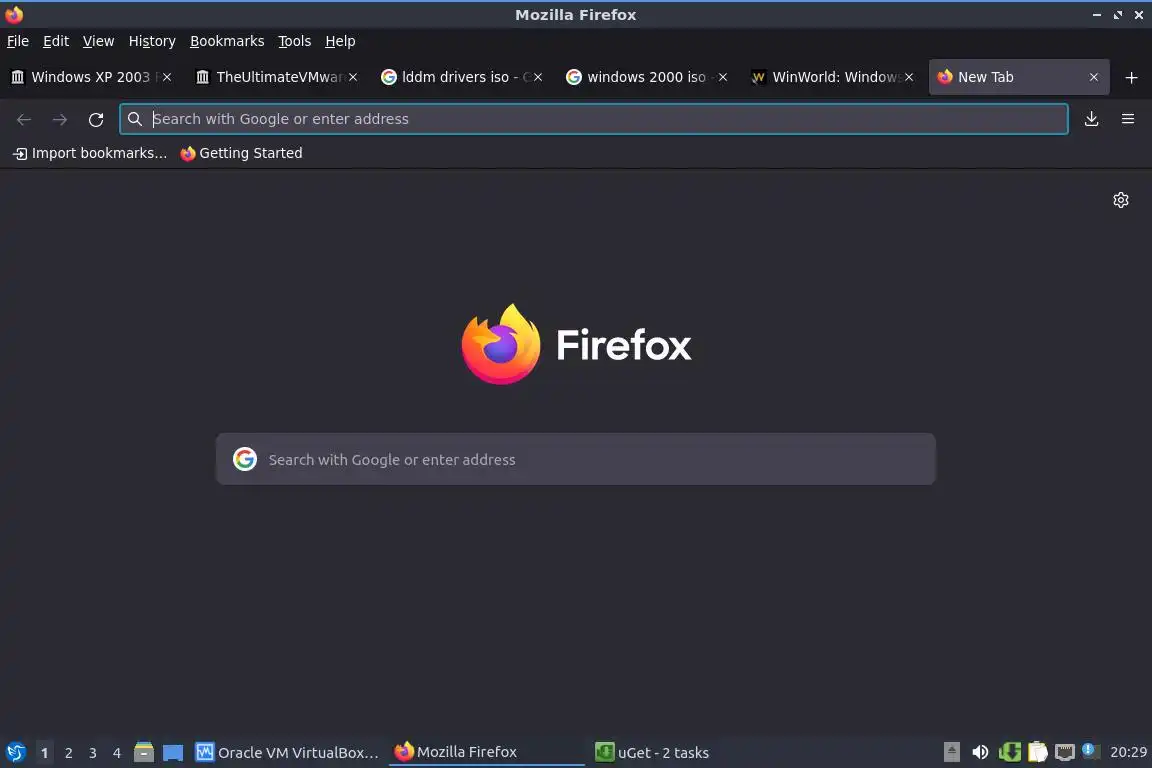Click Import bookmarks in bookmarks toolbar

pos(90,153)
